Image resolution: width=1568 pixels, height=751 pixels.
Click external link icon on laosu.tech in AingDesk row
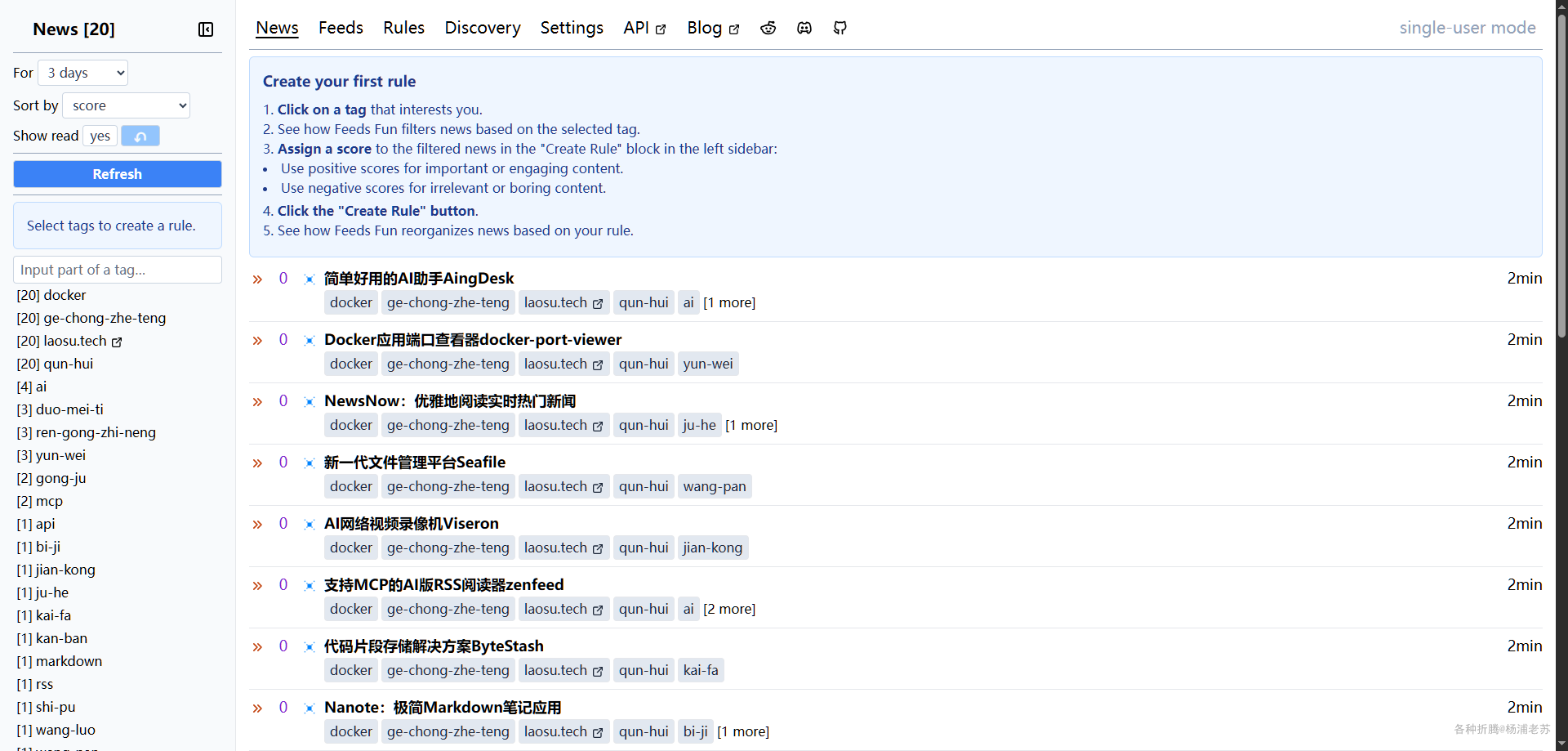[x=598, y=304]
